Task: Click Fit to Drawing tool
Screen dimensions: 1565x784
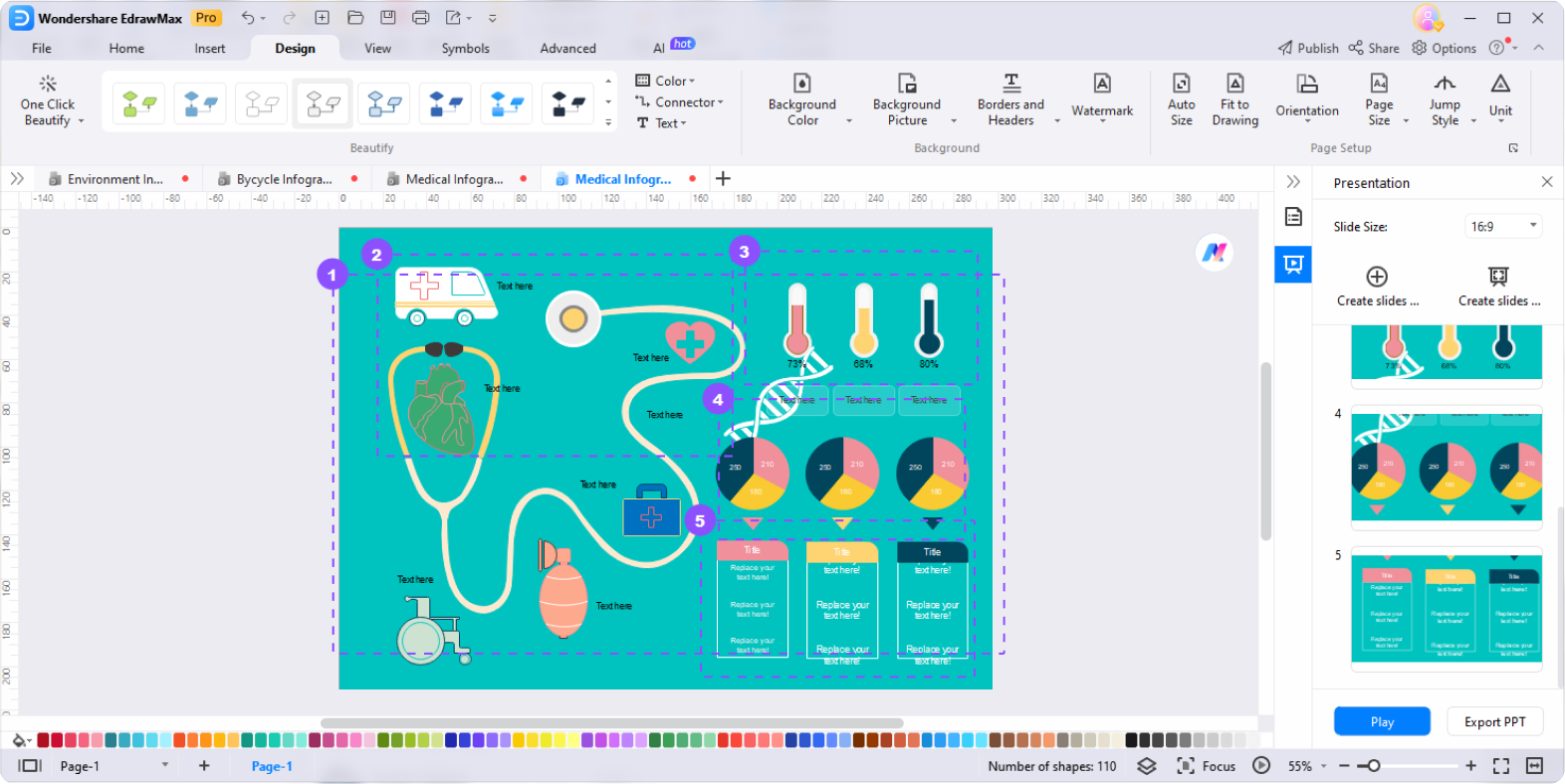Action: pos(1234,99)
